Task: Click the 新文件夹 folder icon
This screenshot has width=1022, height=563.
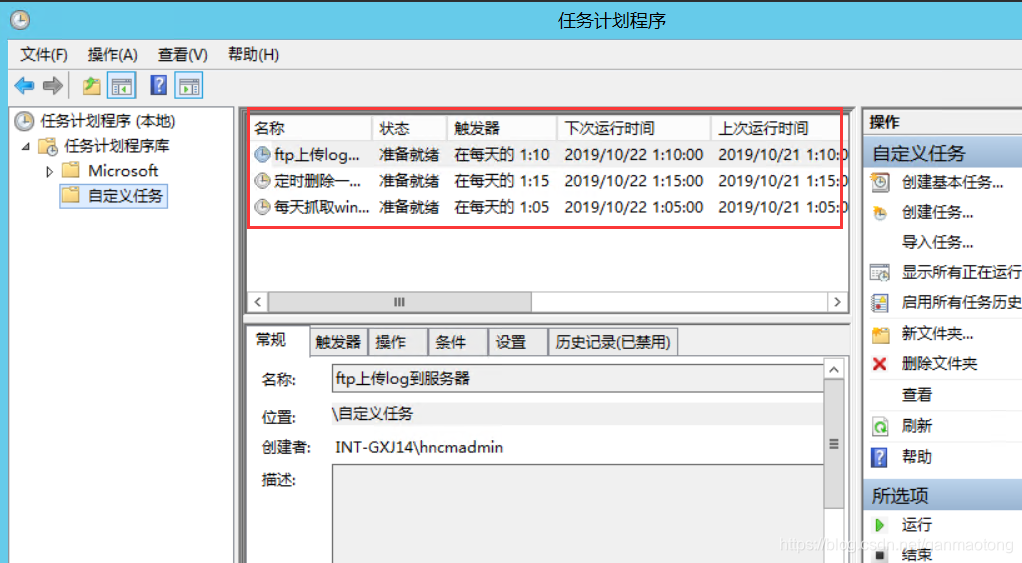Action: (x=880, y=334)
